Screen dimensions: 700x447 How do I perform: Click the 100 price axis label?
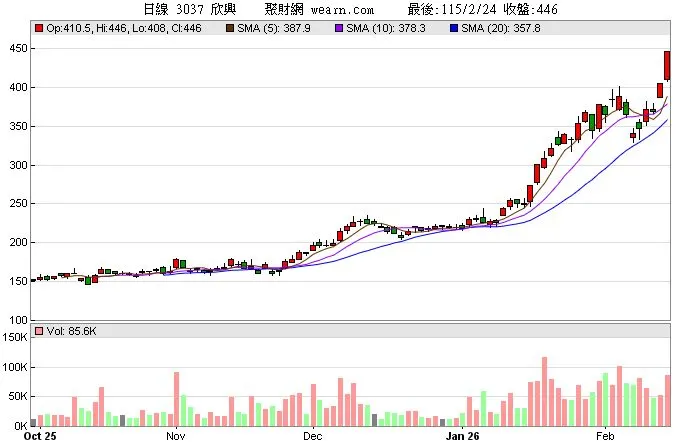(x=18, y=320)
